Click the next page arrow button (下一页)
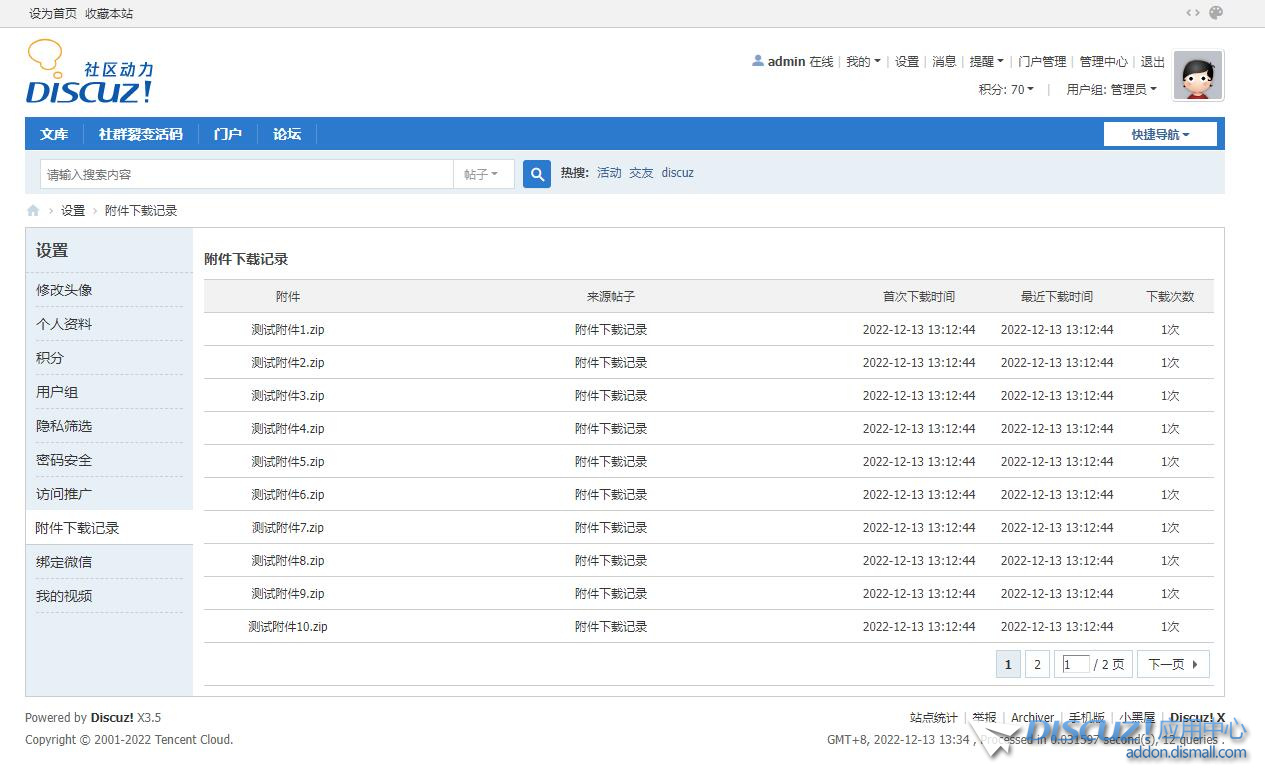Image resolution: width=1265 pixels, height=778 pixels. pos(1173,665)
